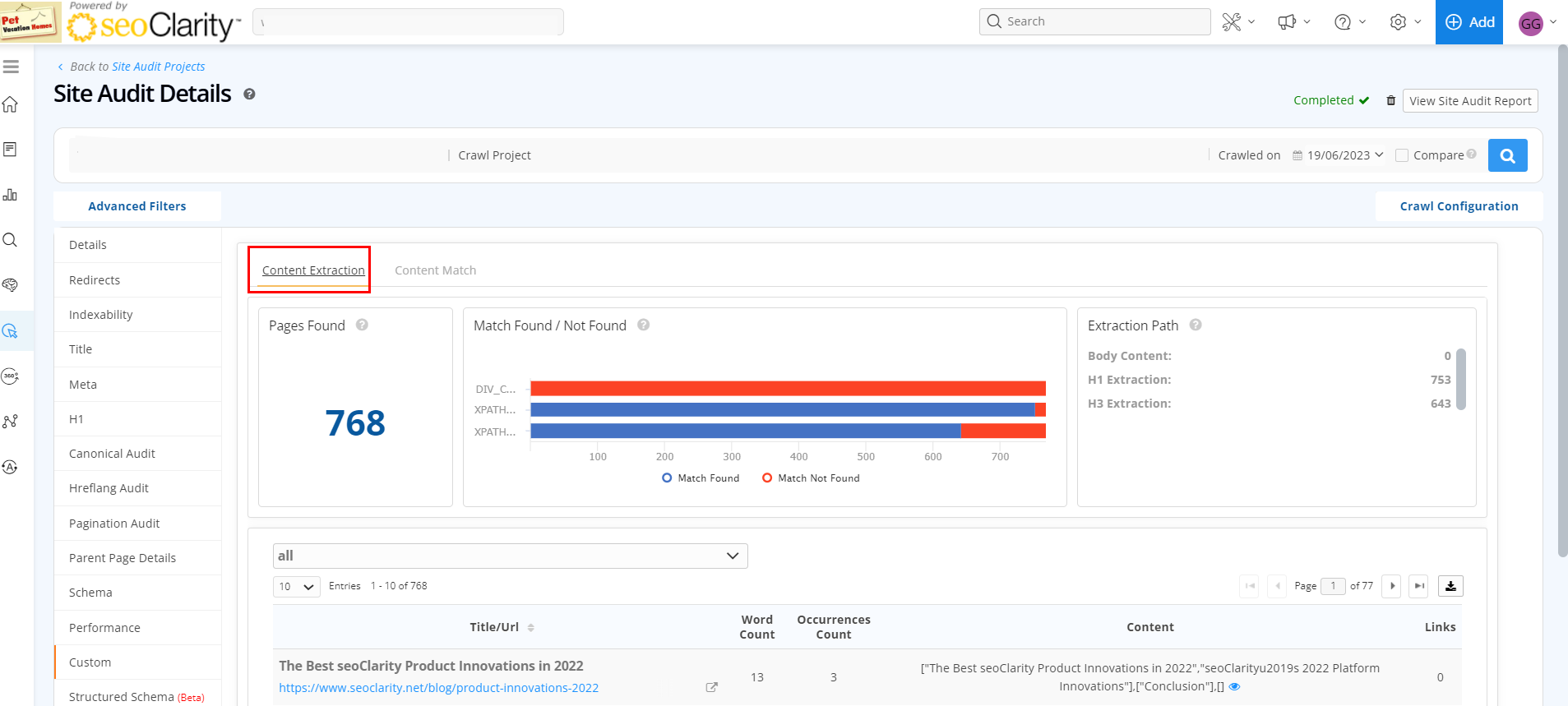This screenshot has height=706, width=1568.
Task: Click the home icon in left sidebar
Action: coord(10,104)
